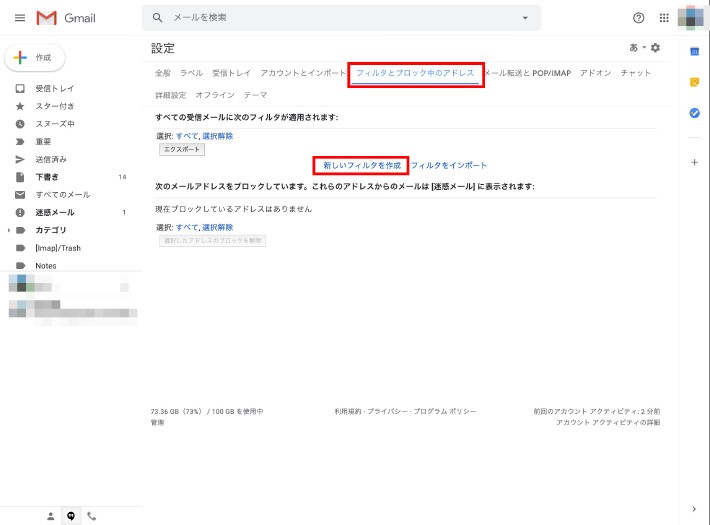Click すべて link under blocked addresses

click(x=187, y=227)
